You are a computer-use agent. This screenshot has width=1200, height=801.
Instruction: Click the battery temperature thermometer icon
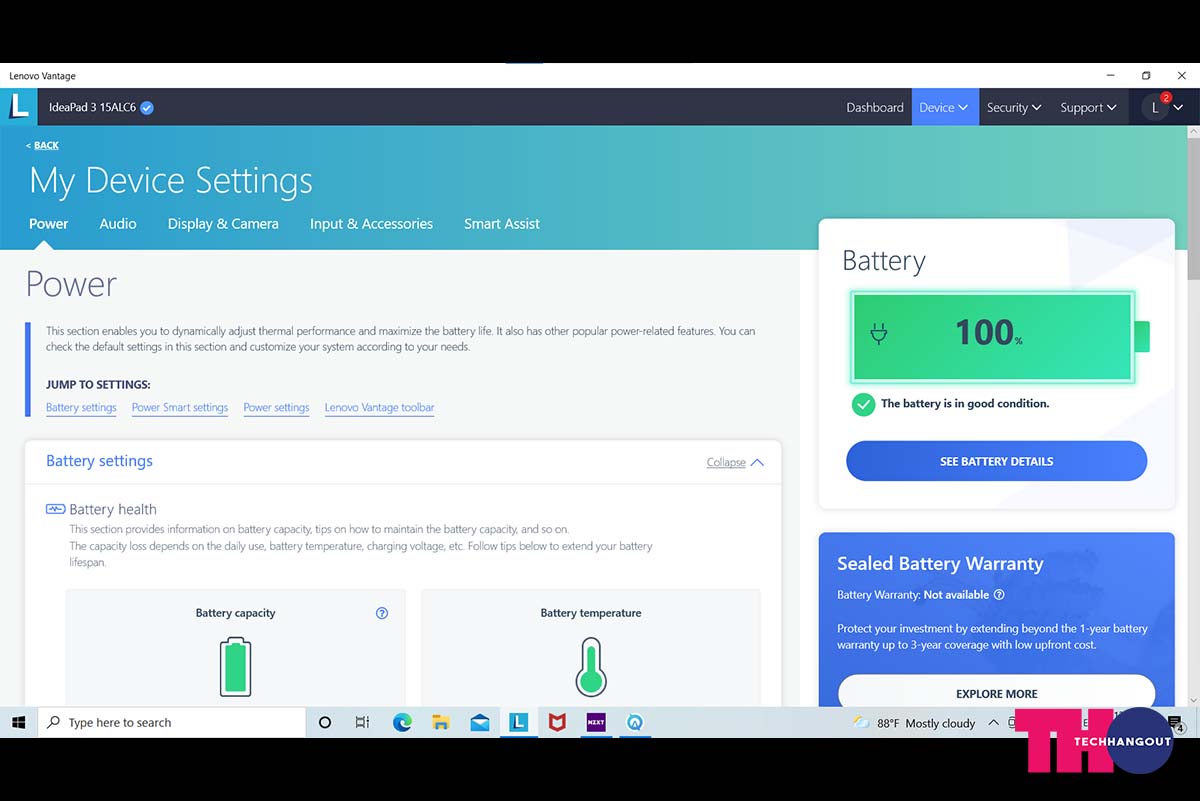[591, 667]
